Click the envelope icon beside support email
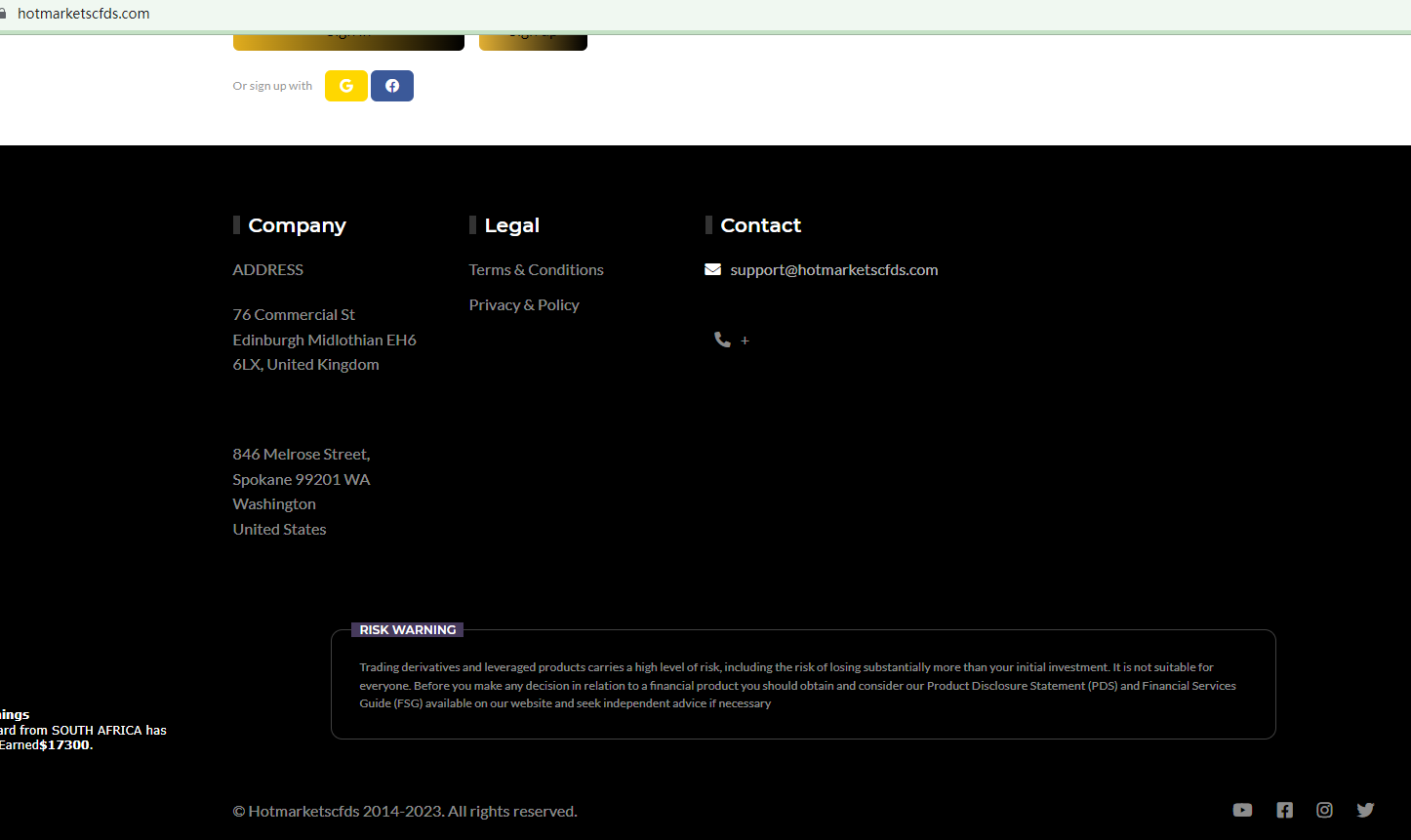 point(712,269)
